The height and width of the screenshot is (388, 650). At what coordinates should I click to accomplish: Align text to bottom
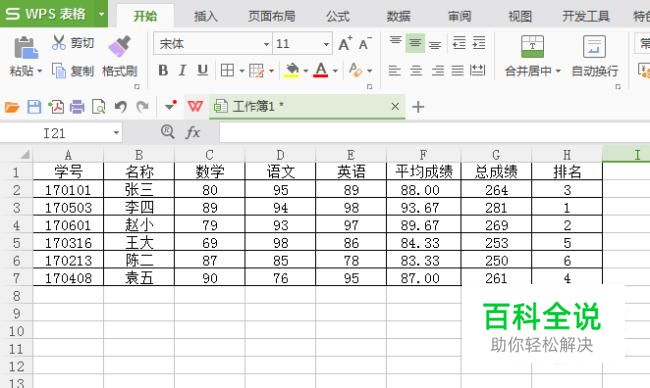click(x=435, y=45)
